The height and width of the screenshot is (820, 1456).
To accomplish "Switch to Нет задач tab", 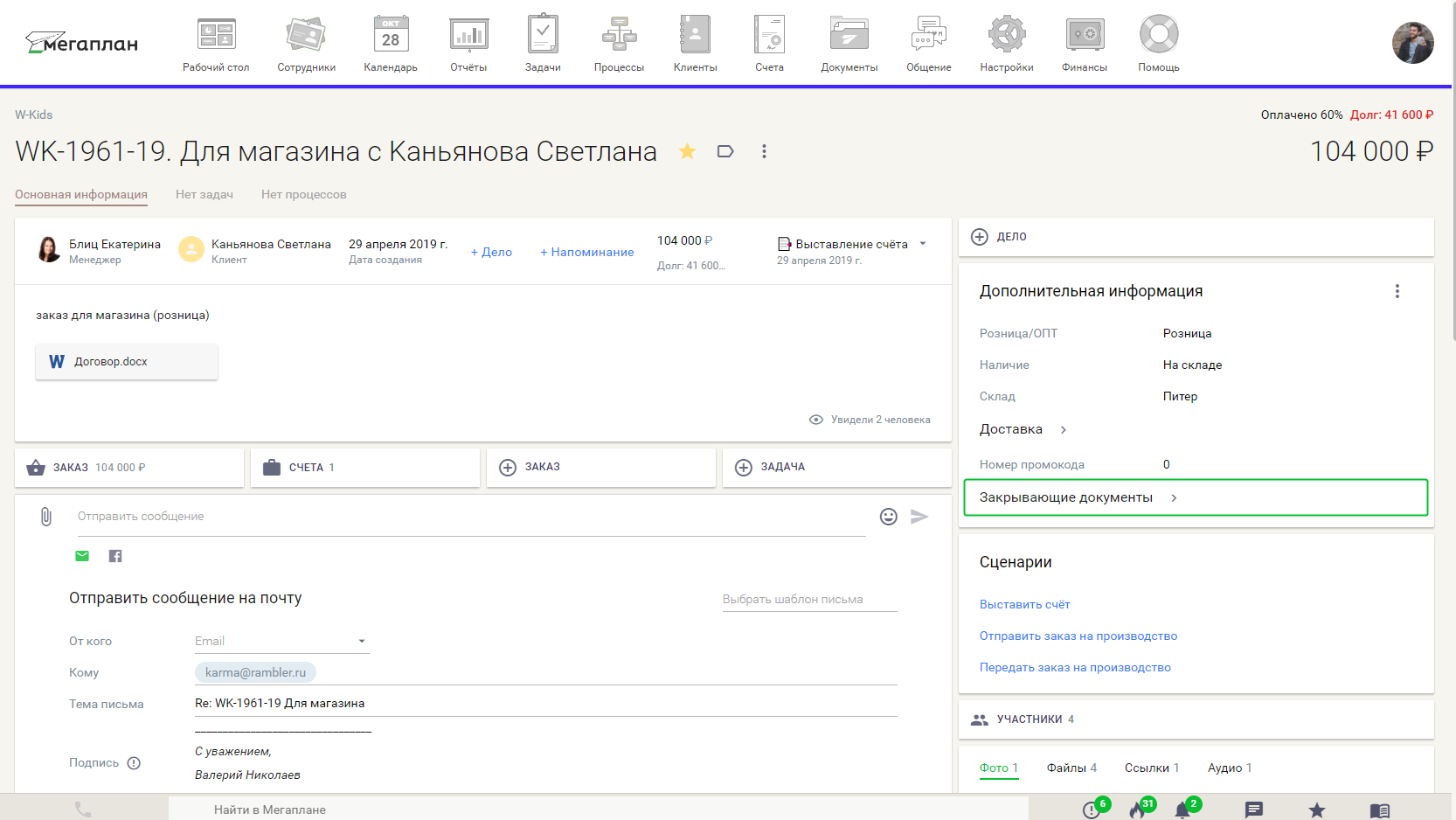I will tap(205, 194).
